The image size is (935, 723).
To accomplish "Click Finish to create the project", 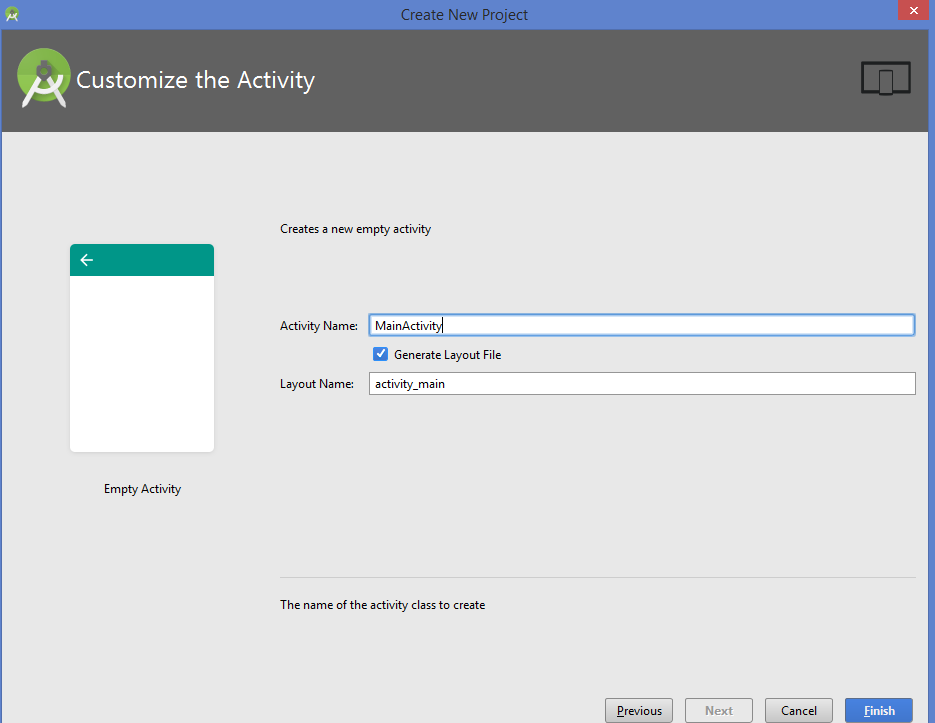I will pos(879,710).
